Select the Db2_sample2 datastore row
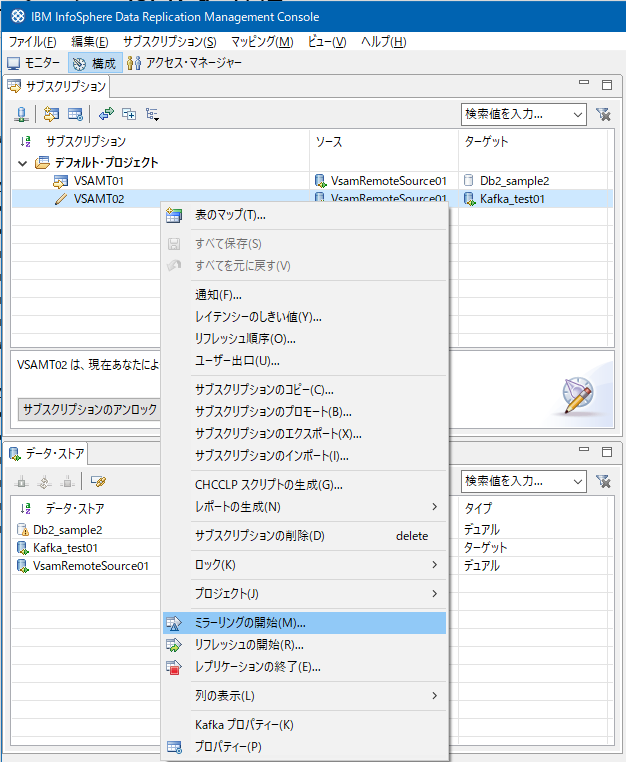626x762 pixels. click(x=86, y=530)
